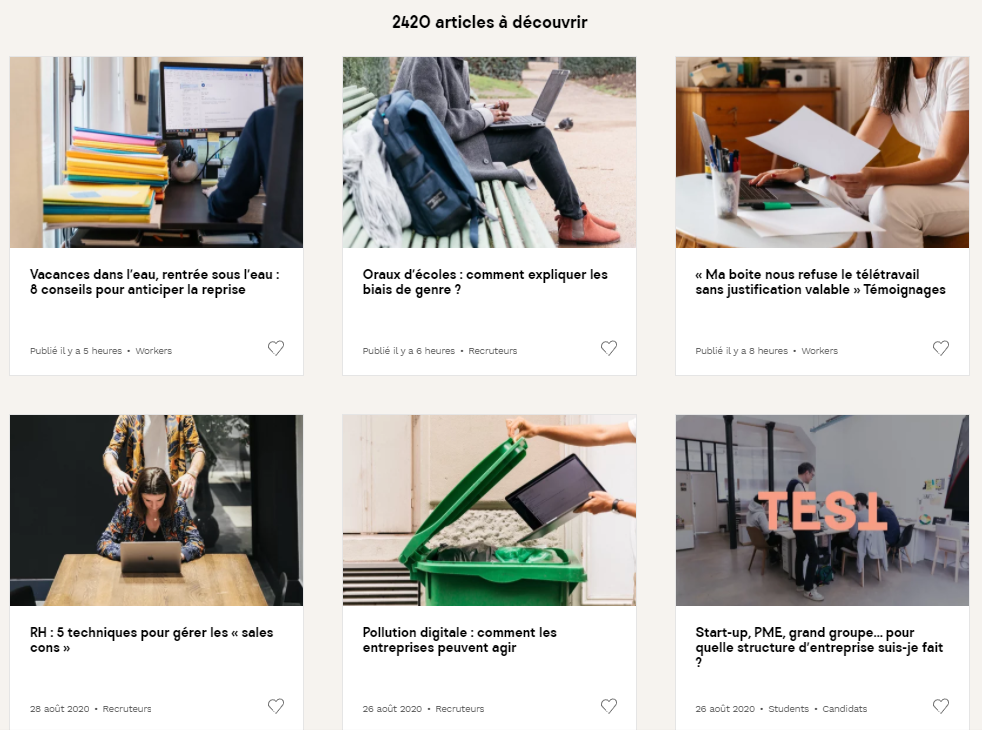The height and width of the screenshot is (730, 982).
Task: Select Candidats tag on Start-up article
Action: pyautogui.click(x=845, y=709)
